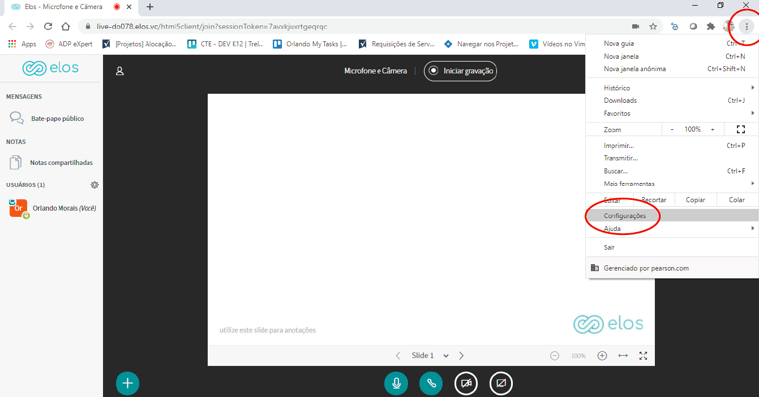This screenshot has width=759, height=397.
Task: Expand Mais ferramentas submenu
Action: (x=672, y=183)
